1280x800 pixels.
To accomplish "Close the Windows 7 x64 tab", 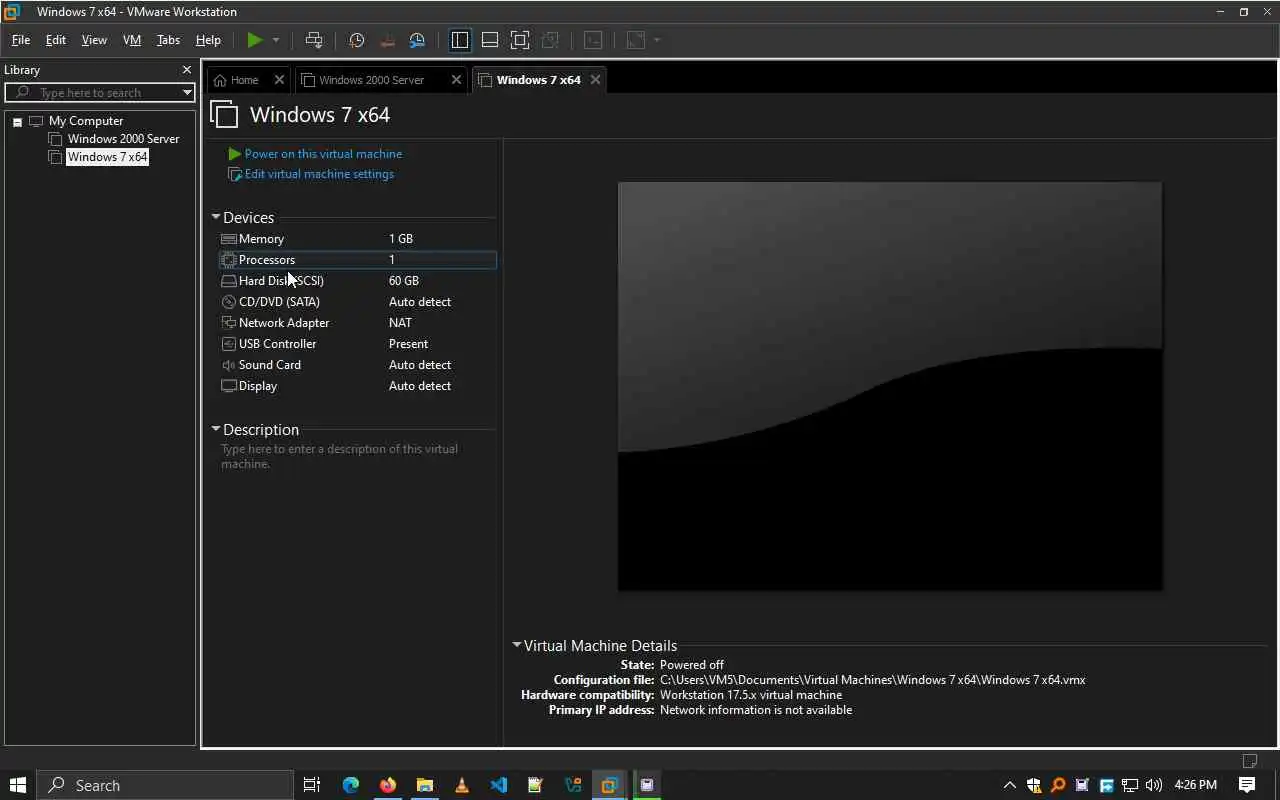I will (595, 80).
